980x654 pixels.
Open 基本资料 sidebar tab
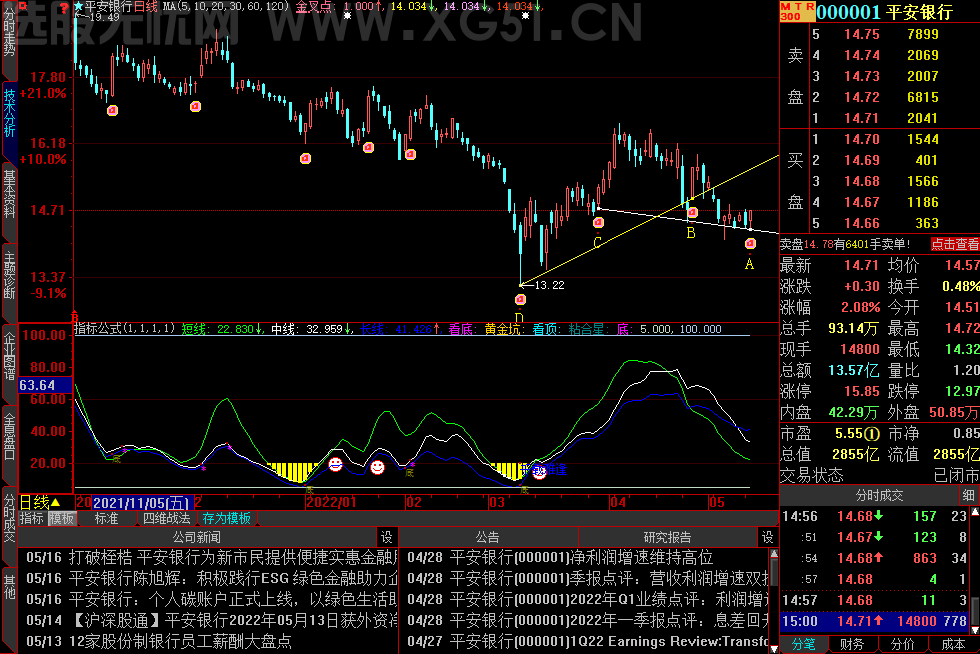click(9, 194)
